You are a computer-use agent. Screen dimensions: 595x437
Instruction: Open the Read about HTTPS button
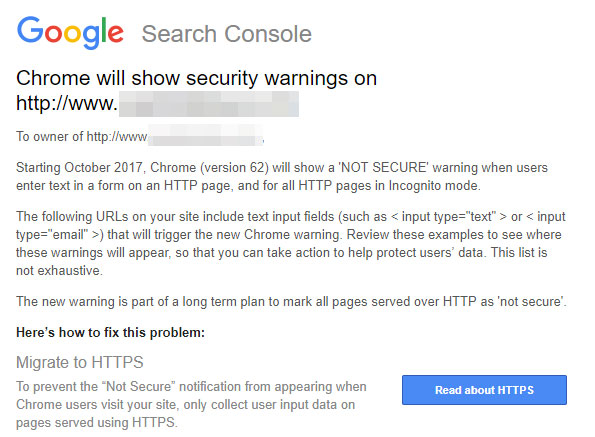pos(484,390)
